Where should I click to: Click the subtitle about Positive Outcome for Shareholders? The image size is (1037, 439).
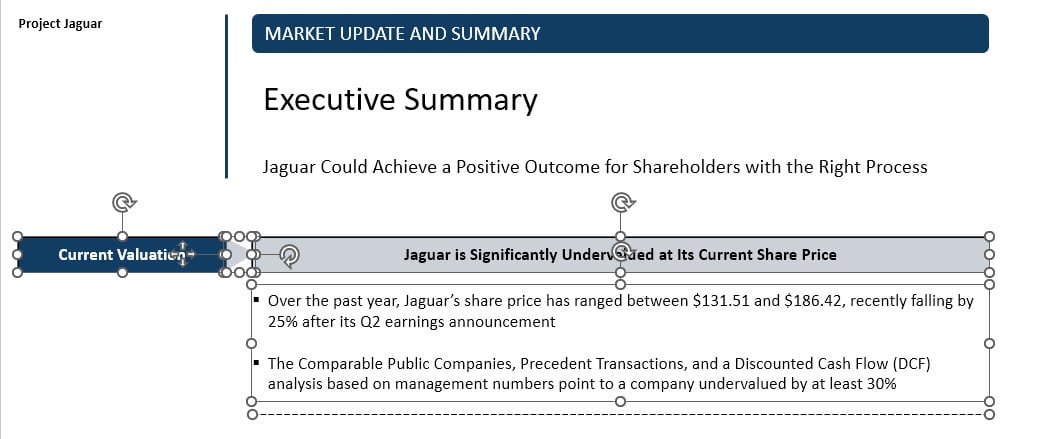595,167
